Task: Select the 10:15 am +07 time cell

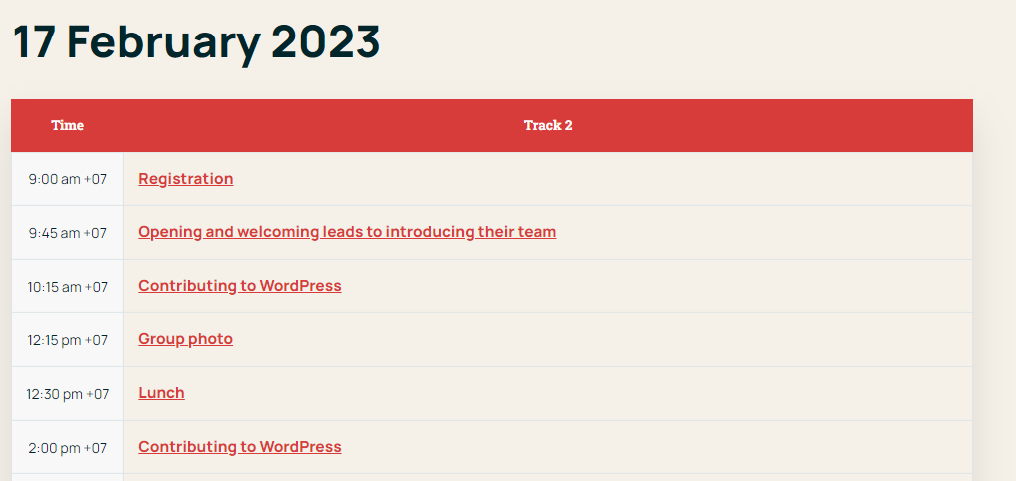Action: pos(67,287)
